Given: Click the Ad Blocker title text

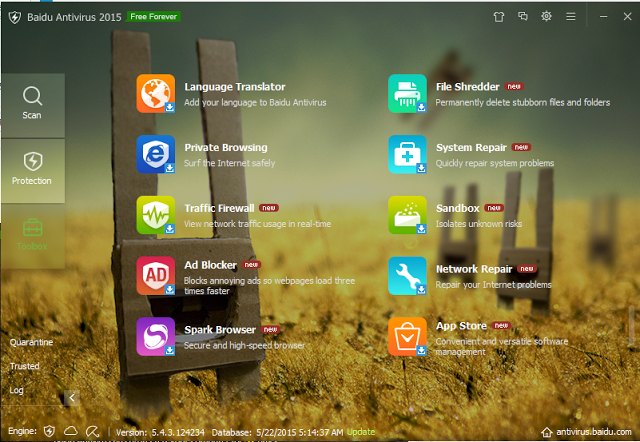Looking at the screenshot, I should [210, 265].
